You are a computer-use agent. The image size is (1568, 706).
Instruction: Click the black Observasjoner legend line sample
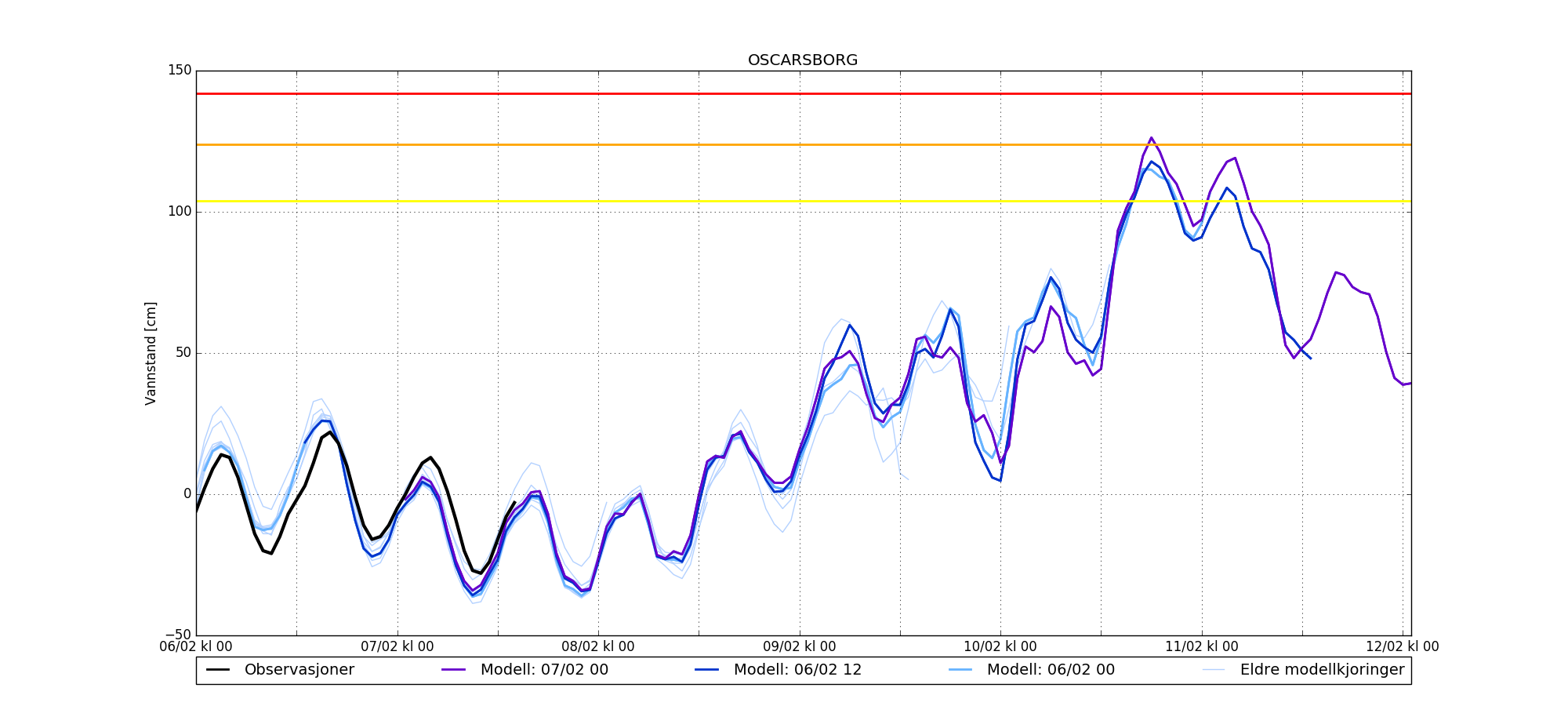click(x=218, y=670)
